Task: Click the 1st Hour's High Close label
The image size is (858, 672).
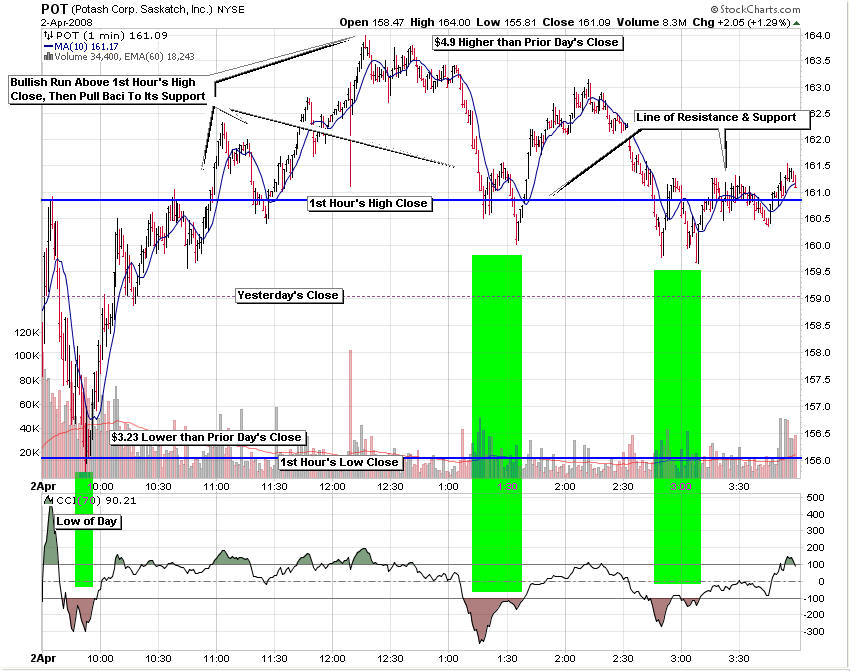Action: [368, 204]
